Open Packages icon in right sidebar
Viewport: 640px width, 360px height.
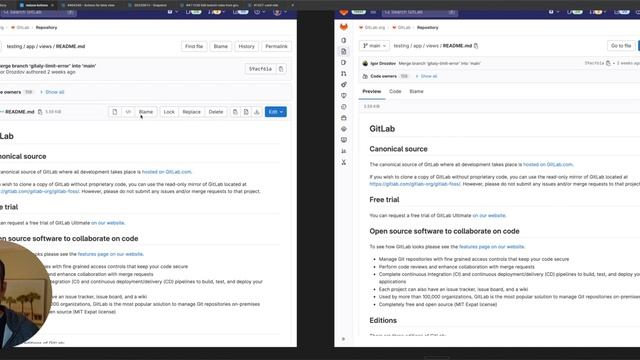[344, 118]
